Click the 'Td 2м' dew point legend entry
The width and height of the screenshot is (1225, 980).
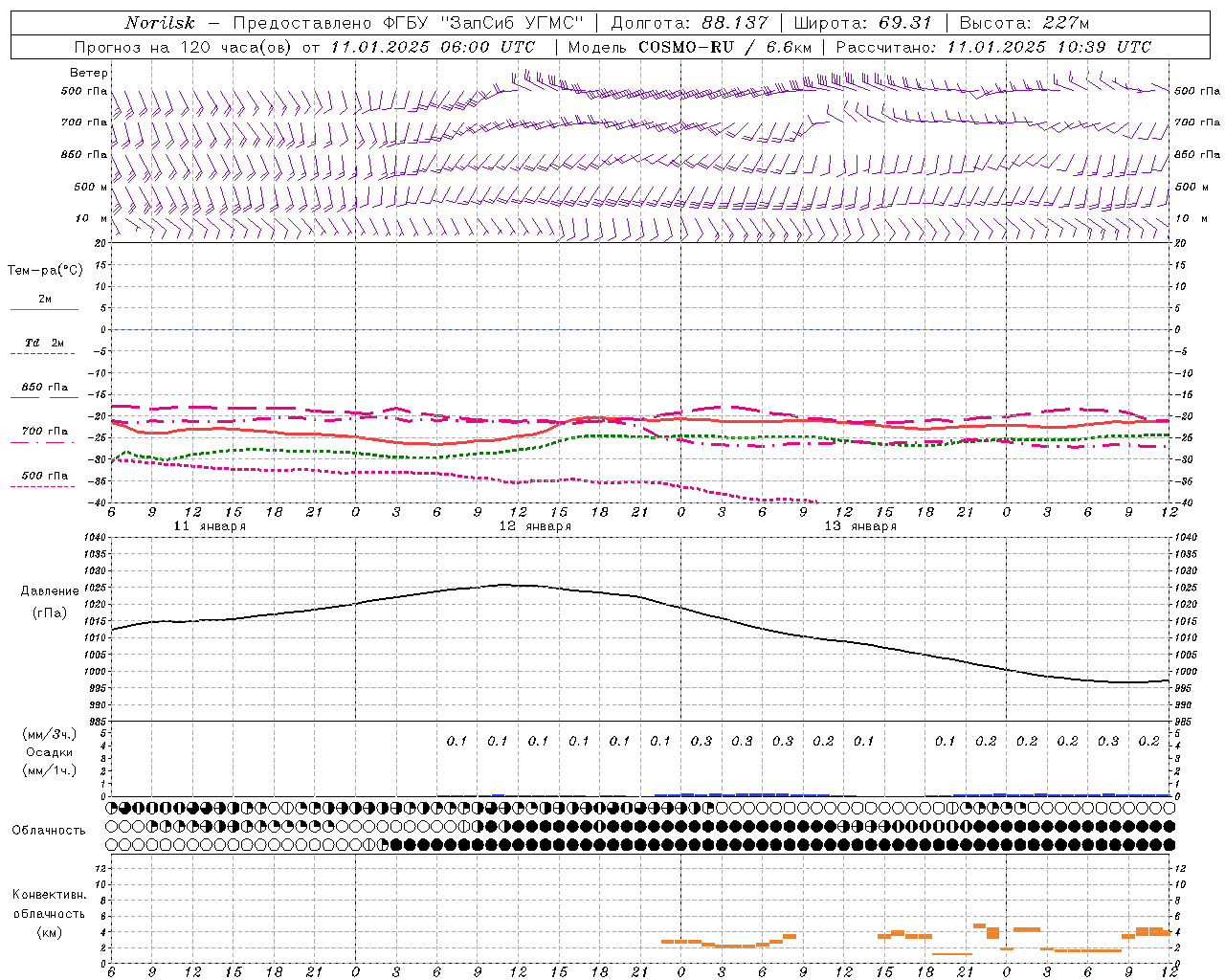pos(44,343)
